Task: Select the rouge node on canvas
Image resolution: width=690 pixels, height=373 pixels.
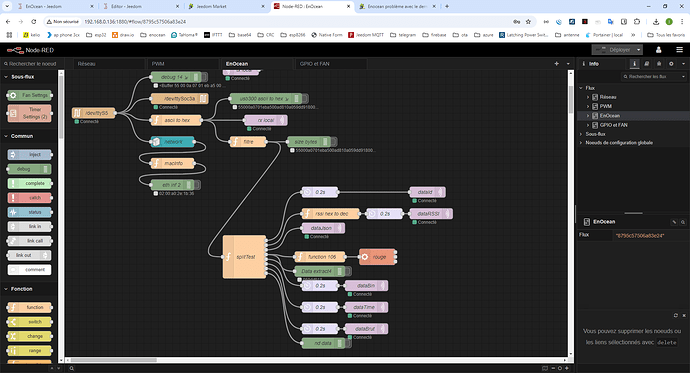Action: point(377,257)
